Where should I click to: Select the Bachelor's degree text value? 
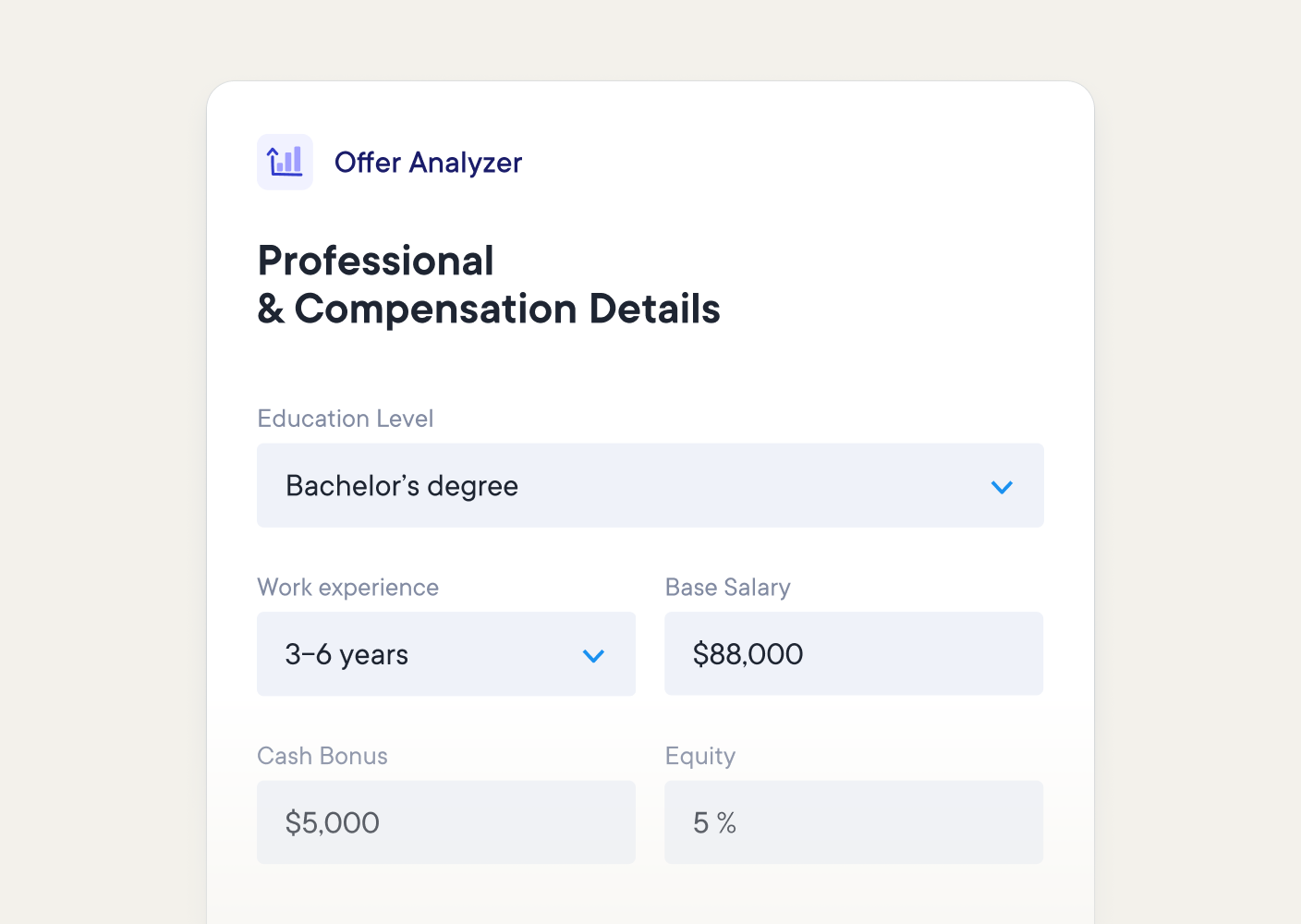click(402, 486)
